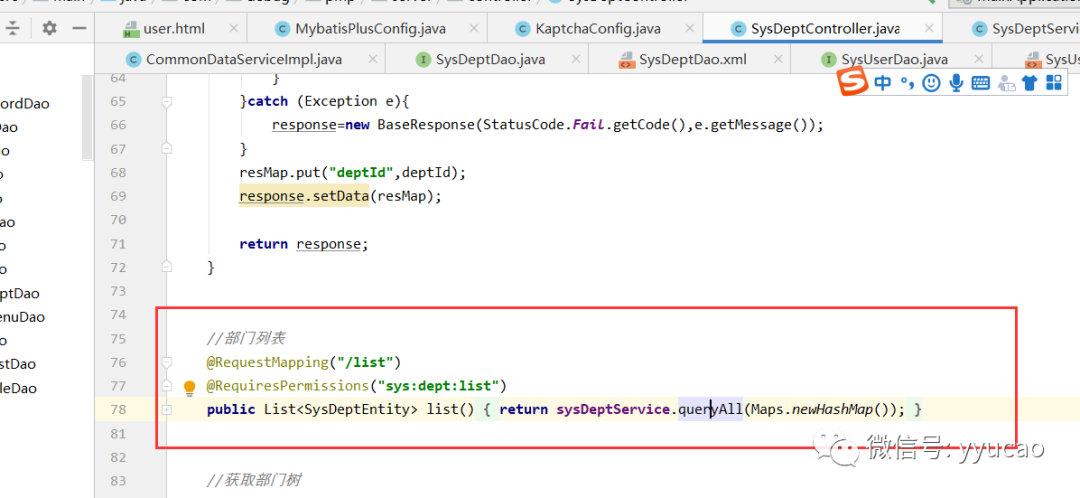Viewport: 1080px width, 498px height.
Task: Open the Sogou emoji smiley panel
Action: 932,83
